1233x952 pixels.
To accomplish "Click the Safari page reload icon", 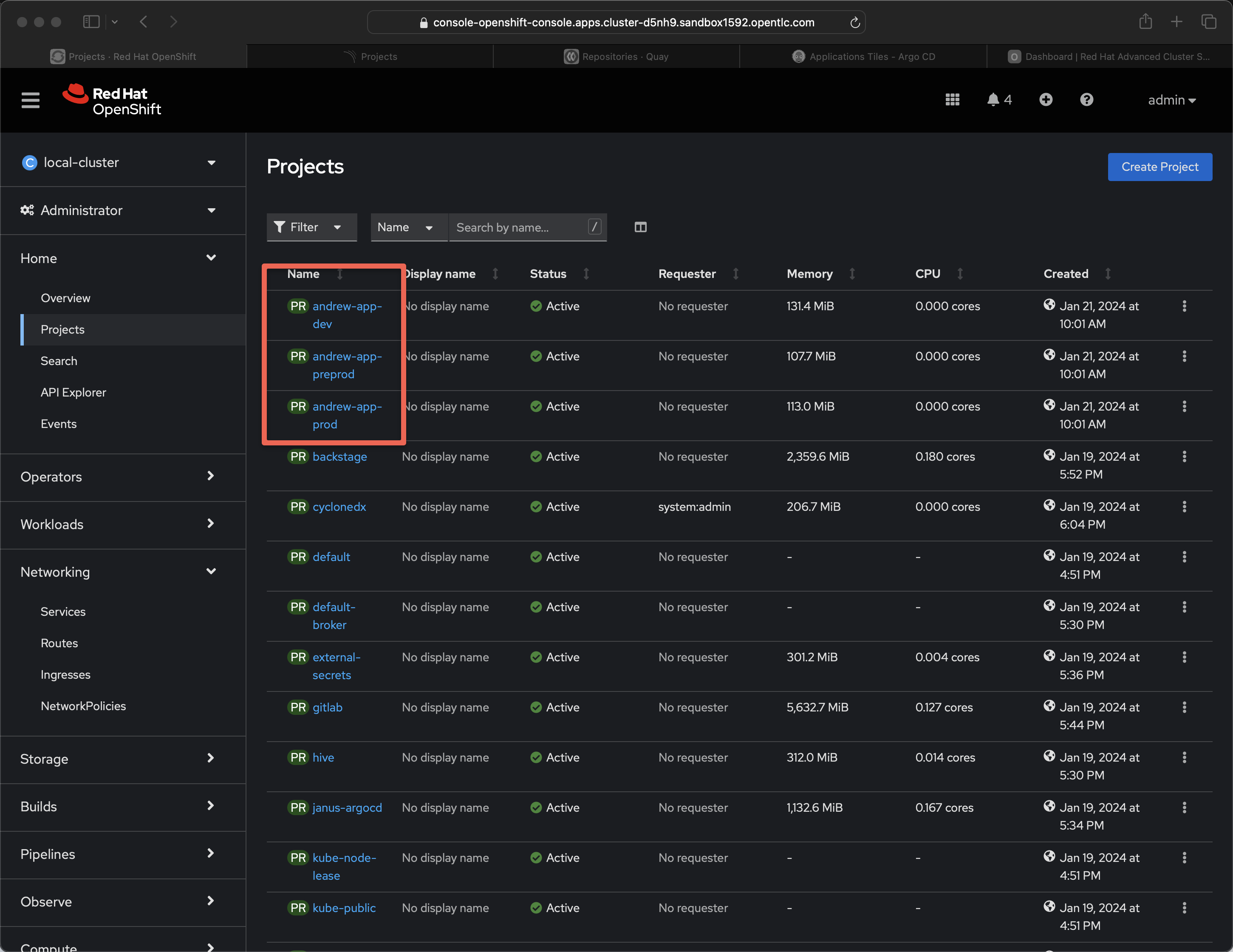I will [x=855, y=22].
